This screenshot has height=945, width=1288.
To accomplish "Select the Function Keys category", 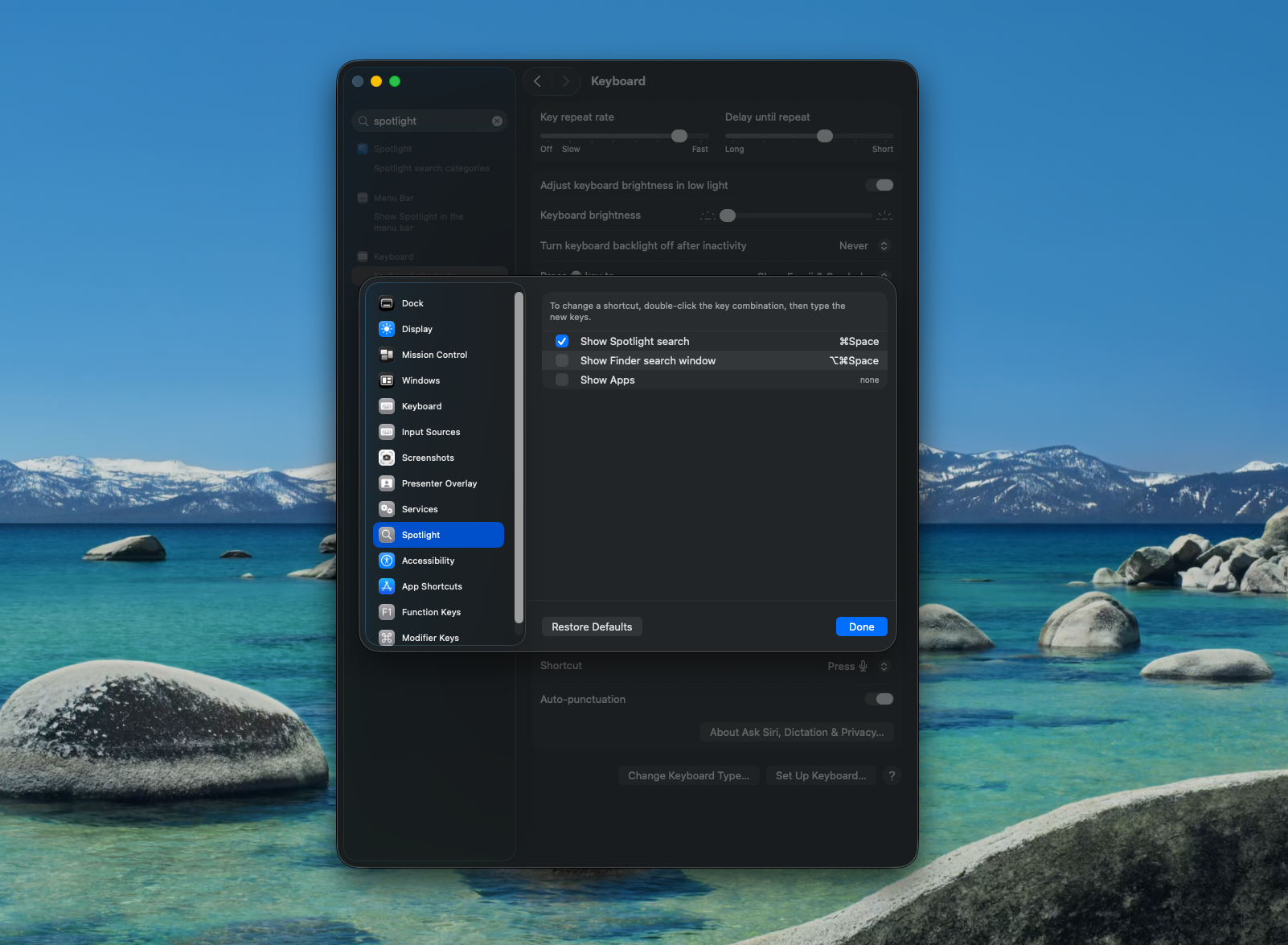I will (431, 612).
